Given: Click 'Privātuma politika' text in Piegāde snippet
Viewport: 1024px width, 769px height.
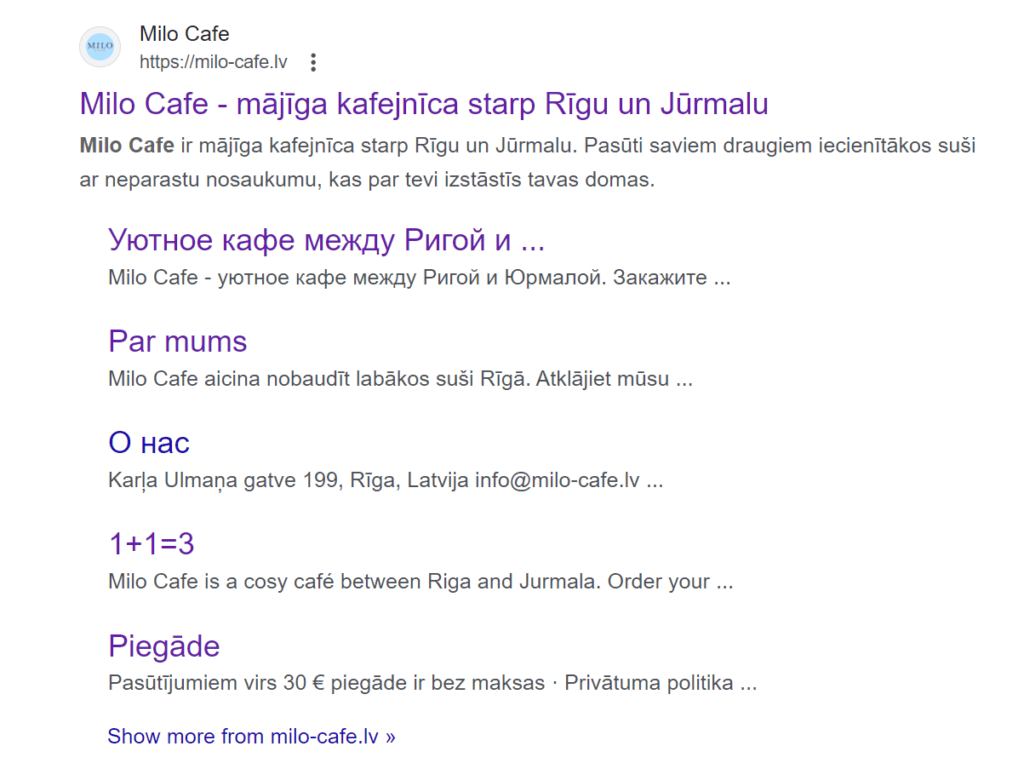Looking at the screenshot, I should [x=648, y=684].
